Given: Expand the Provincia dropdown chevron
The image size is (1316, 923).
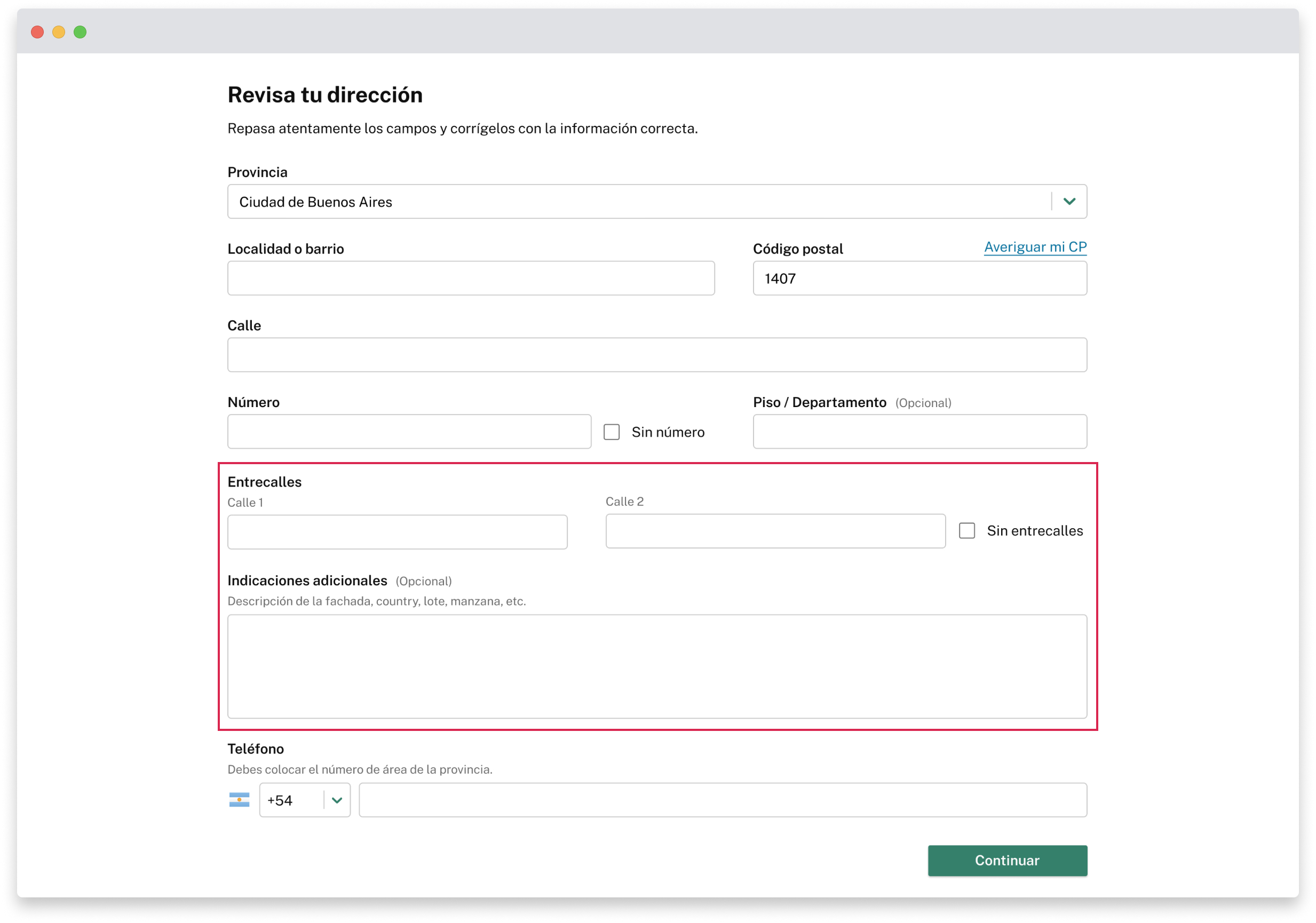Looking at the screenshot, I should point(1069,202).
